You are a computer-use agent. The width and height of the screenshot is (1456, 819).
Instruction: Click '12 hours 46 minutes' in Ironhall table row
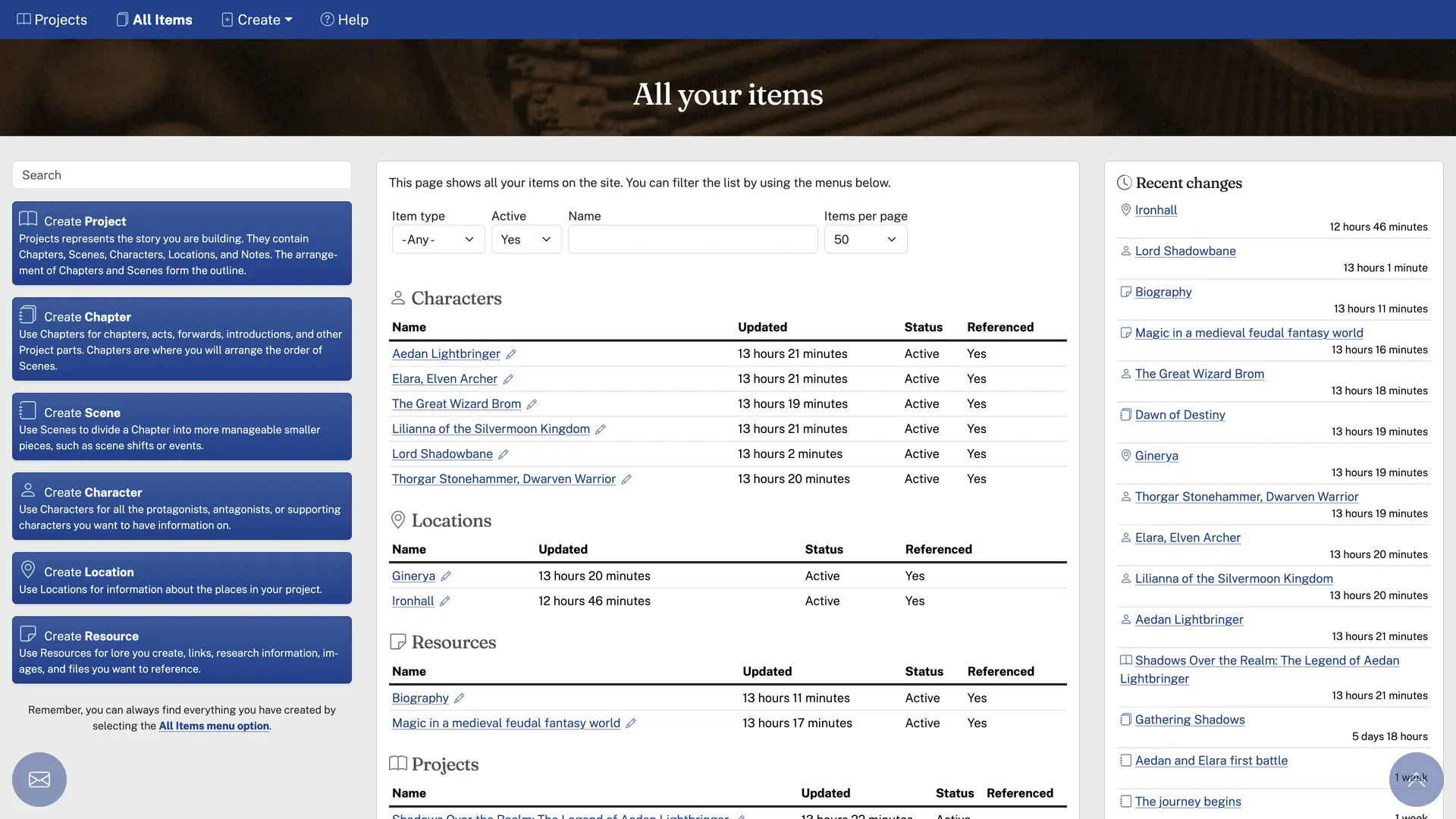[595, 601]
